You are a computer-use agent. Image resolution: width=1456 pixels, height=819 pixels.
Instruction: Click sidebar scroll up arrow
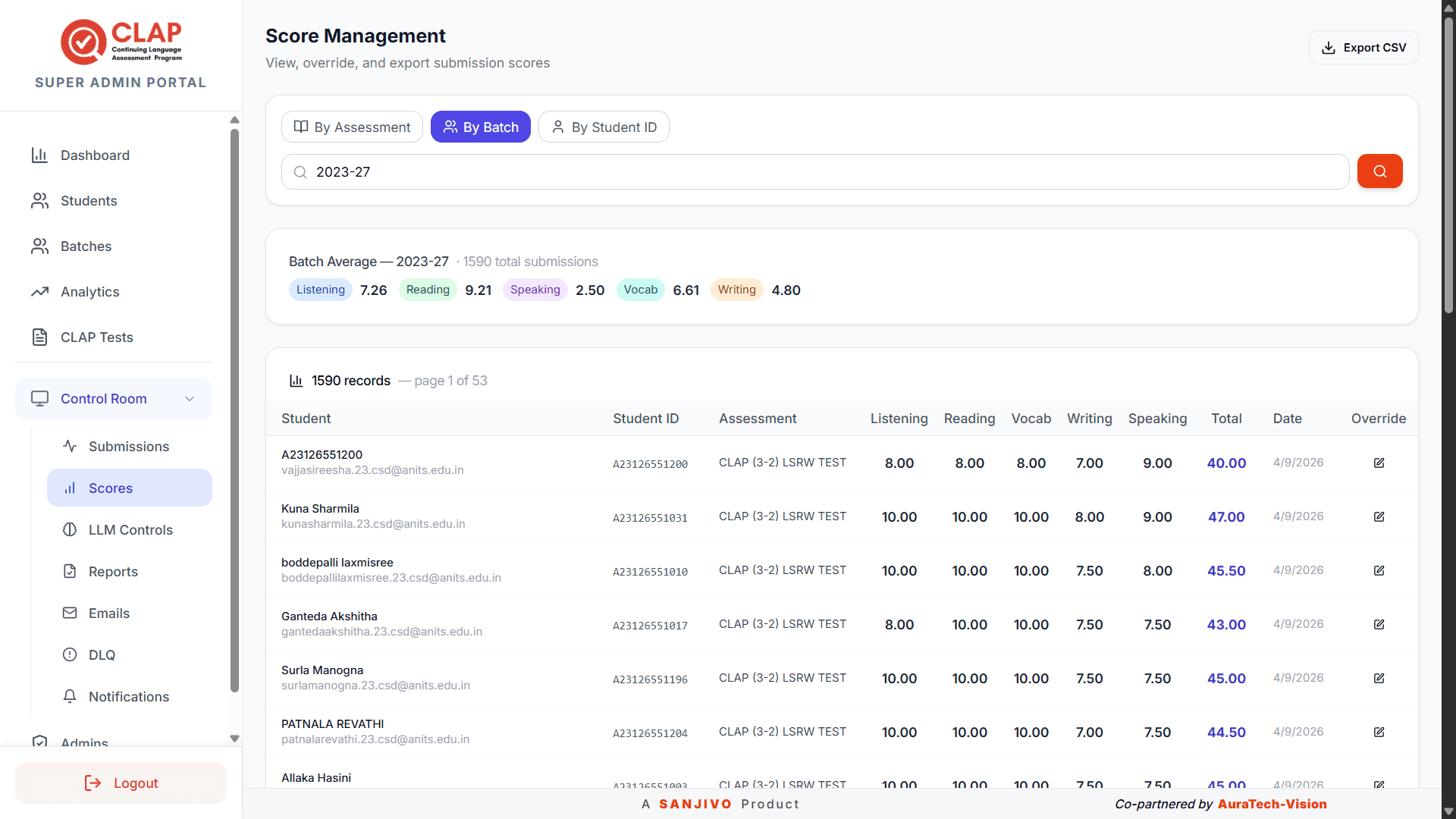click(234, 120)
